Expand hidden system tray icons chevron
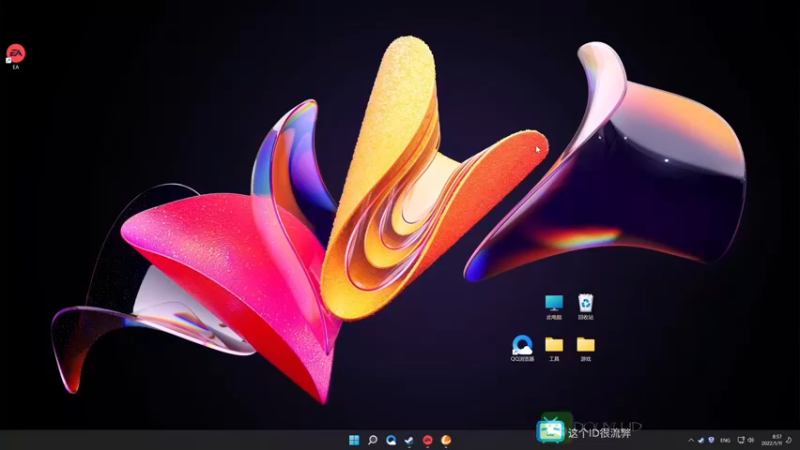The height and width of the screenshot is (450, 800). tap(691, 440)
